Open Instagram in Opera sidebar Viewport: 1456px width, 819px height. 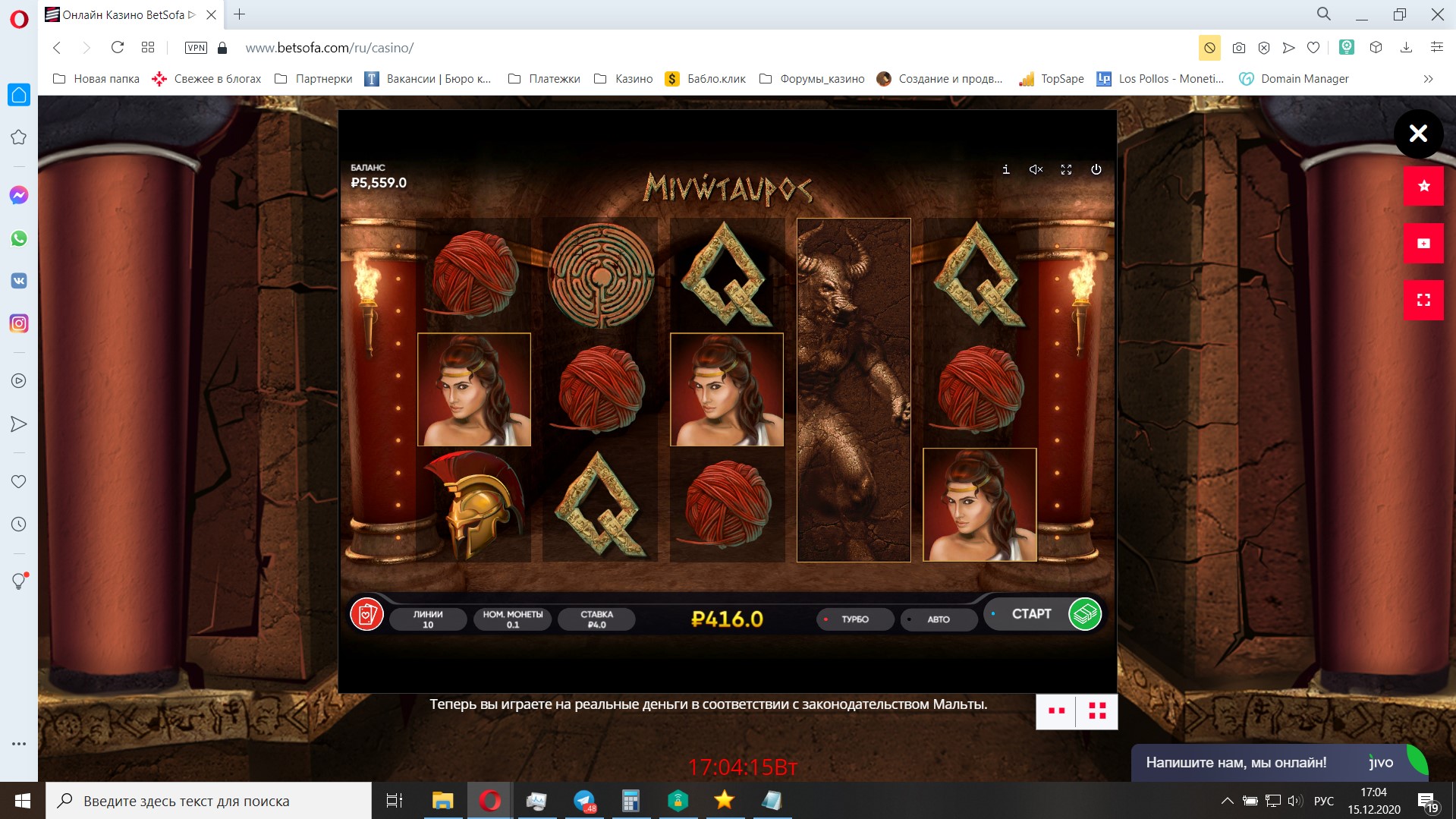19,323
